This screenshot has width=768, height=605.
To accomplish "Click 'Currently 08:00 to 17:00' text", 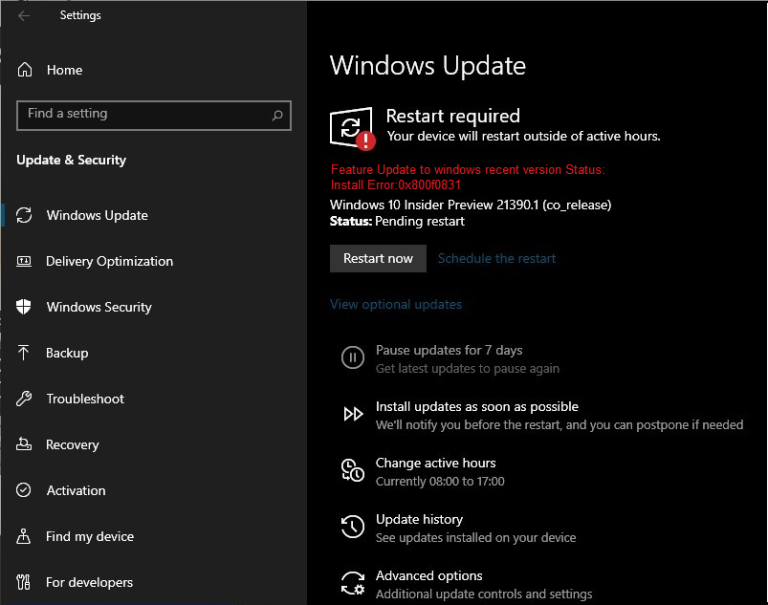I will click(440, 481).
